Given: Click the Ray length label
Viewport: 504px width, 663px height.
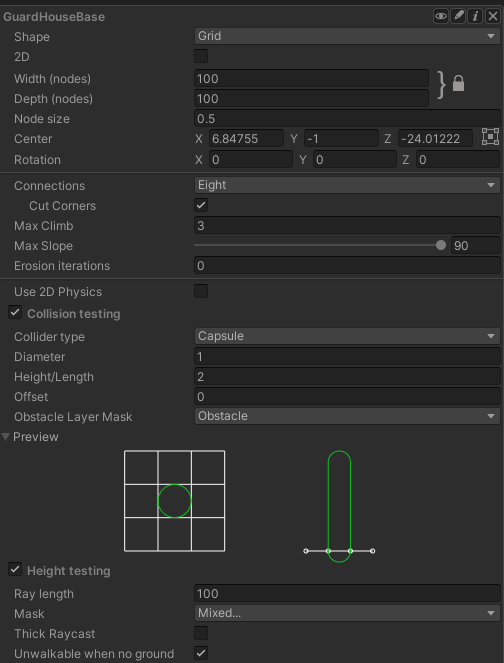Looking at the screenshot, I should tap(44, 594).
